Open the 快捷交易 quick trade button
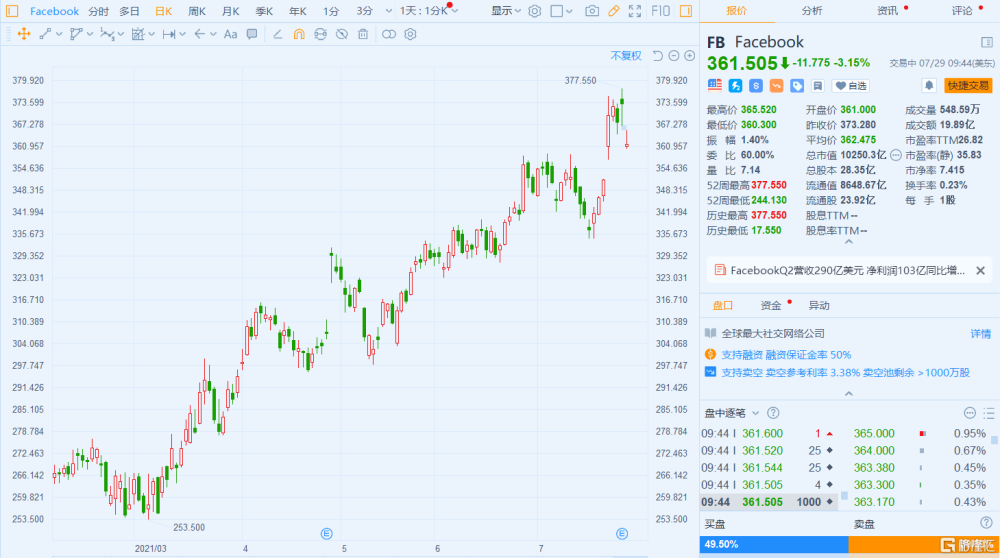 tap(967, 85)
